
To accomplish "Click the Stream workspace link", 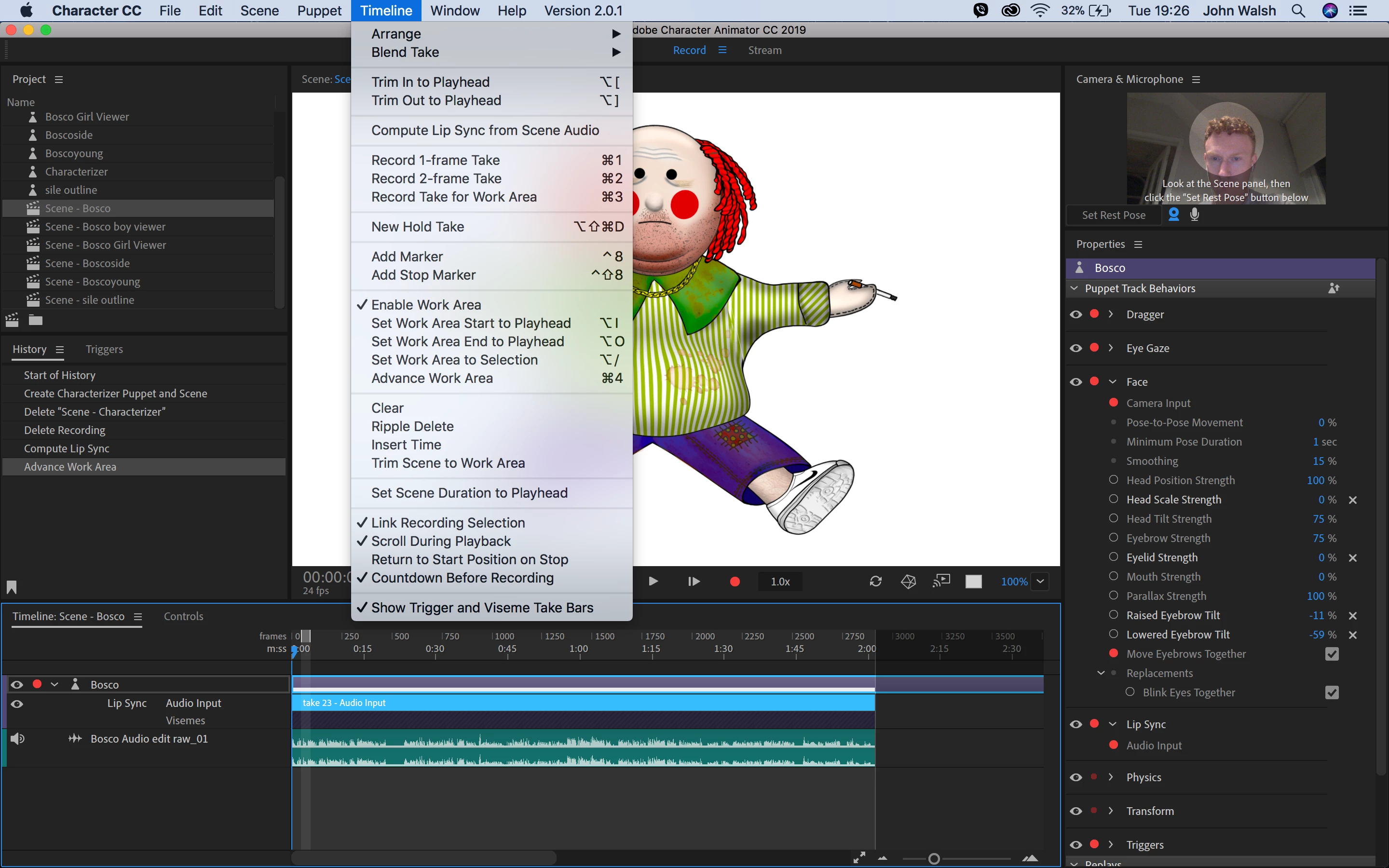I will click(764, 50).
